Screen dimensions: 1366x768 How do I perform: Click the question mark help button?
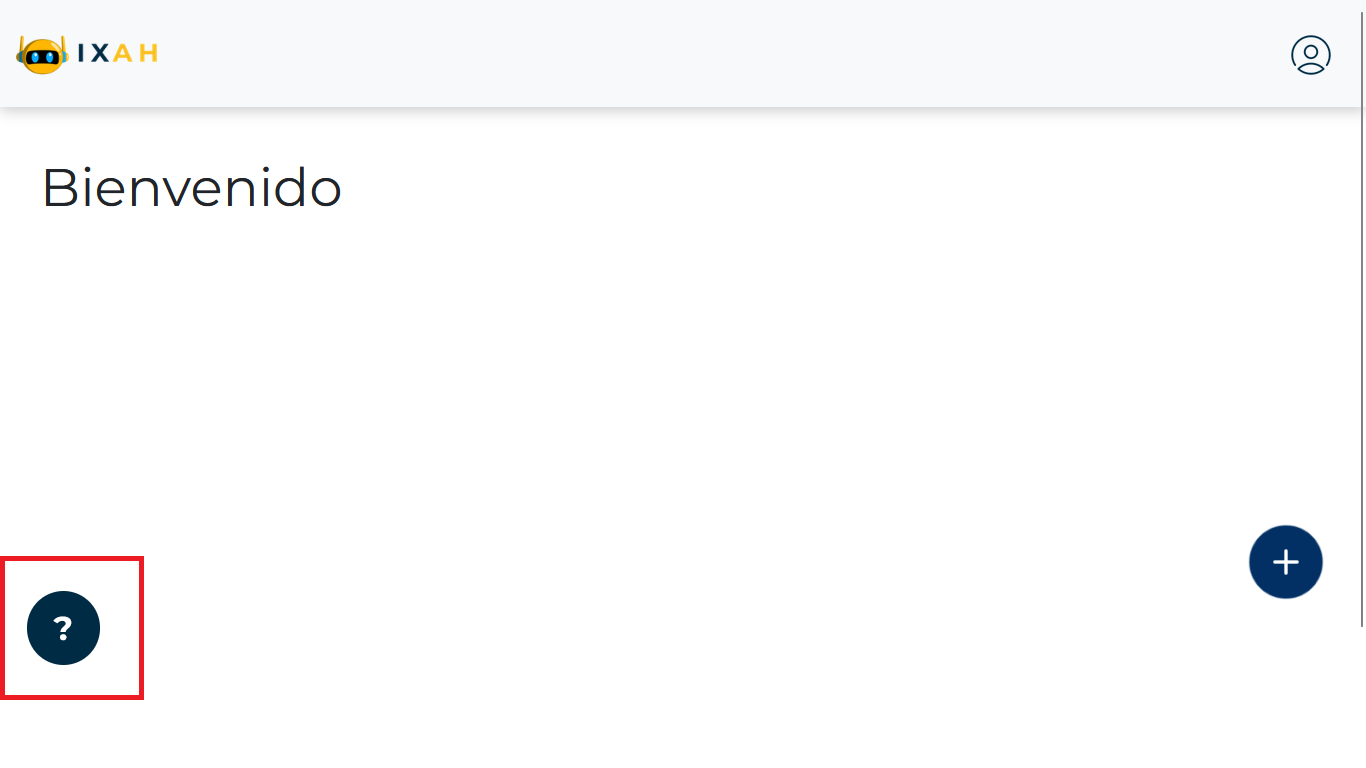coord(63,628)
